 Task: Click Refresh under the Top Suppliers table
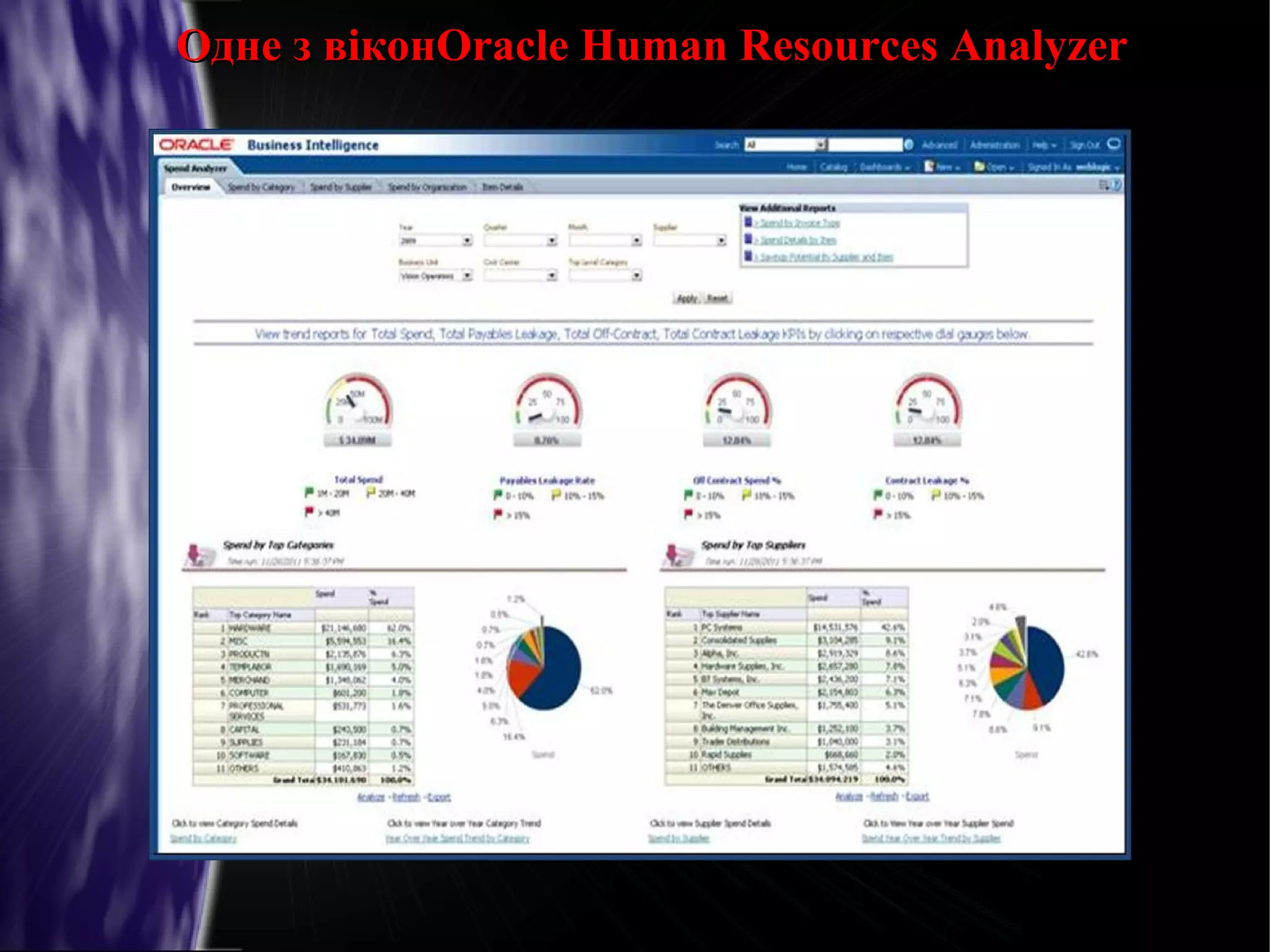tap(884, 796)
